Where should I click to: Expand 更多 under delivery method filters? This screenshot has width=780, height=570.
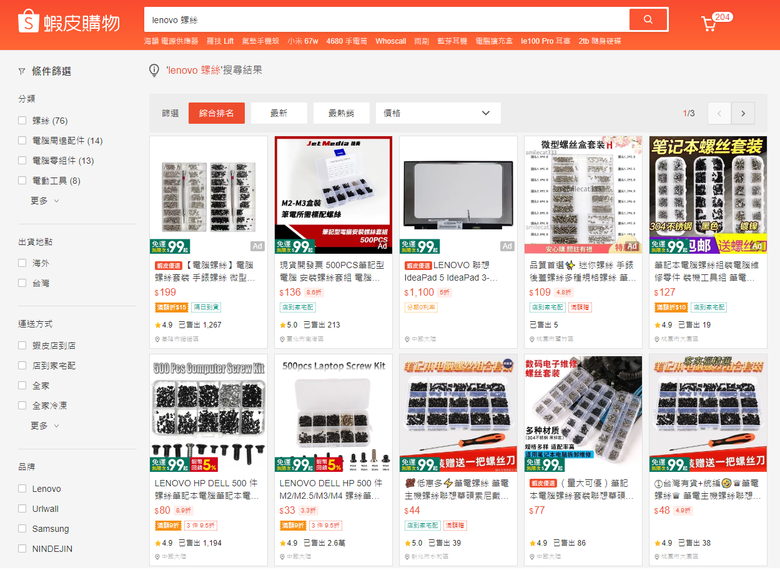(x=45, y=426)
